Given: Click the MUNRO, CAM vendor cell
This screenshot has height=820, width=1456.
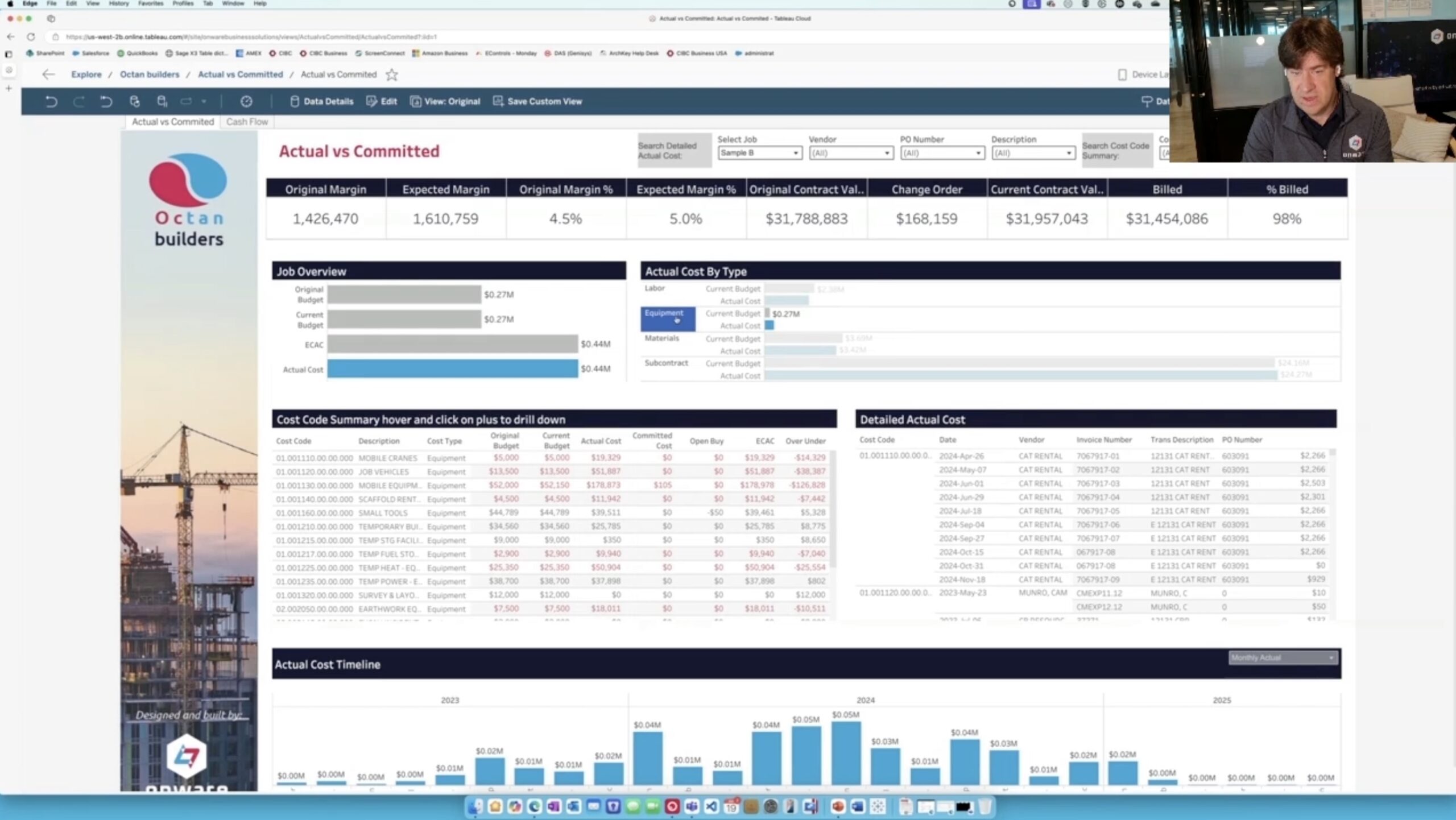Looking at the screenshot, I should pyautogui.click(x=1043, y=593).
